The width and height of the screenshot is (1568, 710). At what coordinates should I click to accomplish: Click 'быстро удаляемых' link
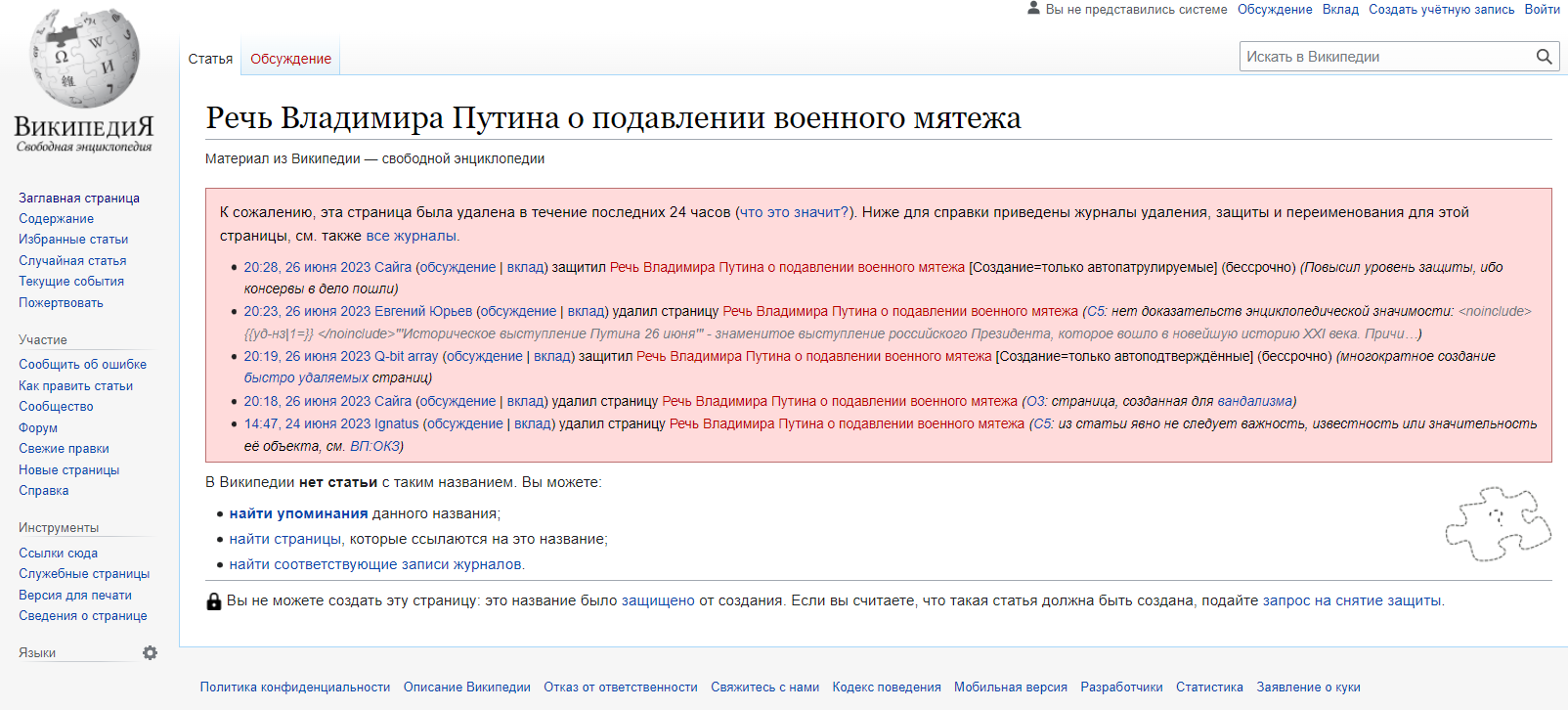(x=306, y=377)
